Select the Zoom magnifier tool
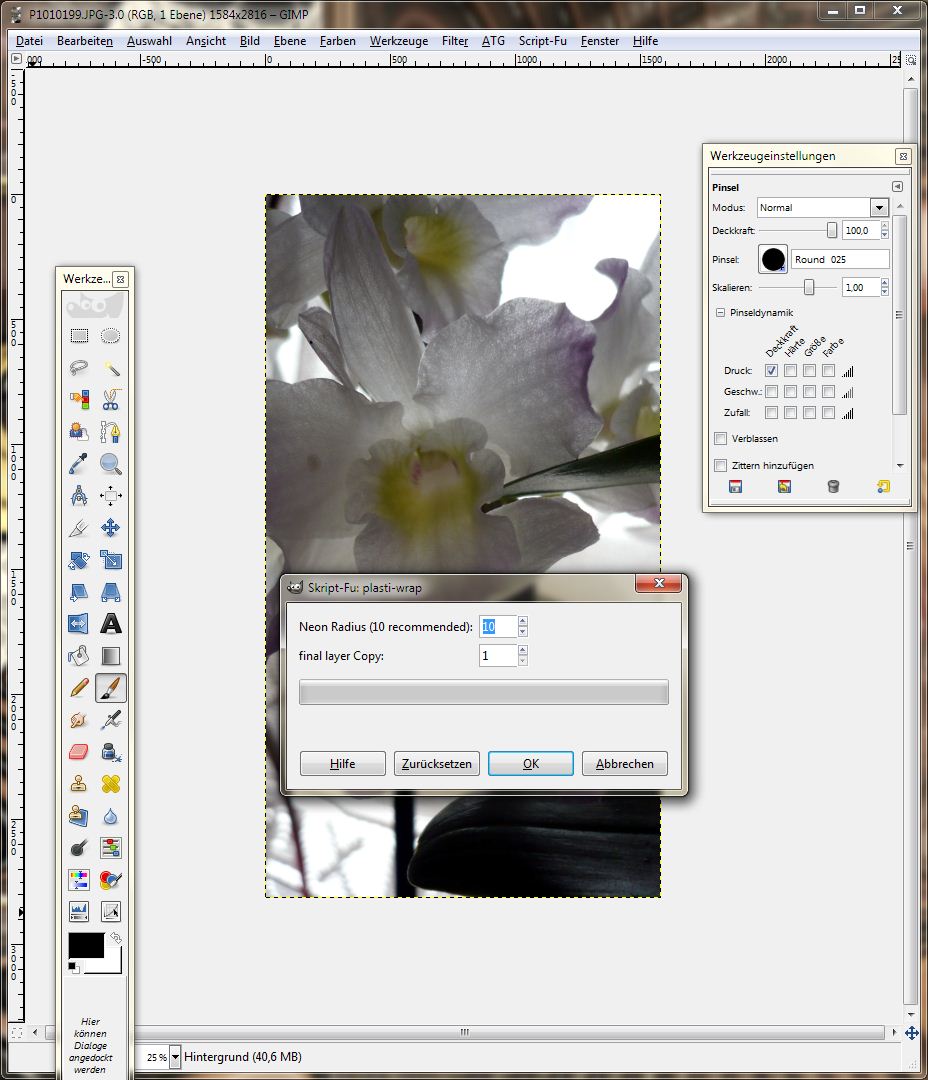928x1080 pixels. tap(111, 463)
